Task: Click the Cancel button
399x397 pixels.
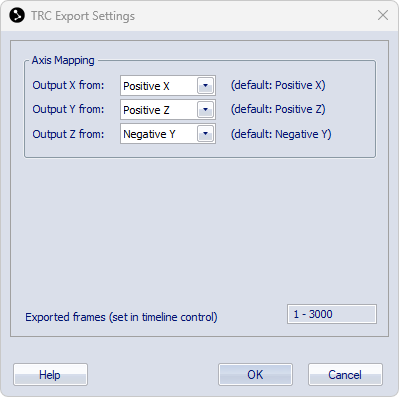Action: pyautogui.click(x=345, y=375)
